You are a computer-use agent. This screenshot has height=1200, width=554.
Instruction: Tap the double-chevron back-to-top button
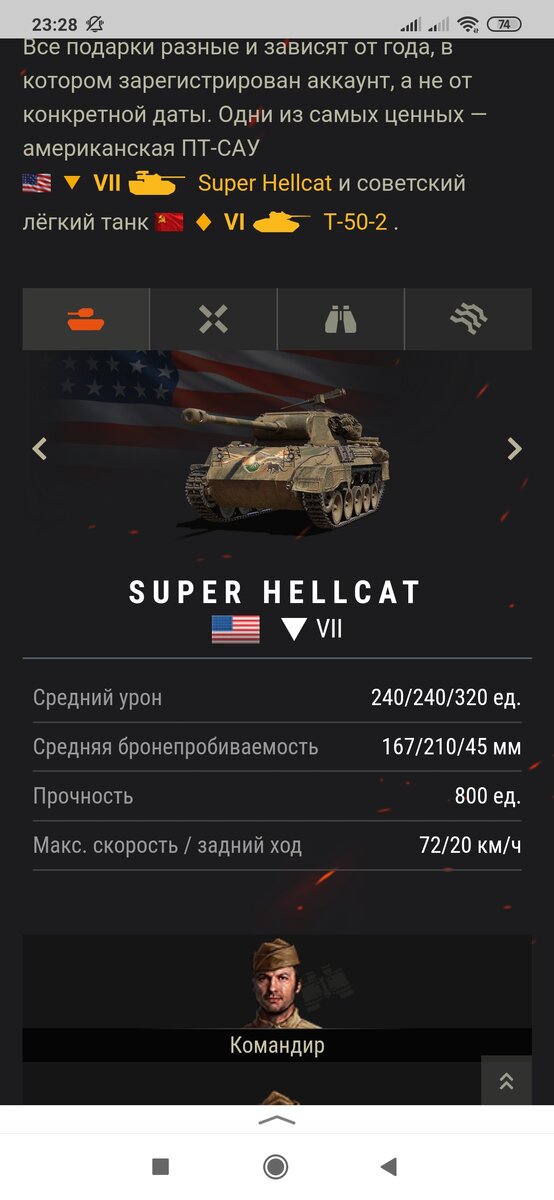click(506, 1081)
